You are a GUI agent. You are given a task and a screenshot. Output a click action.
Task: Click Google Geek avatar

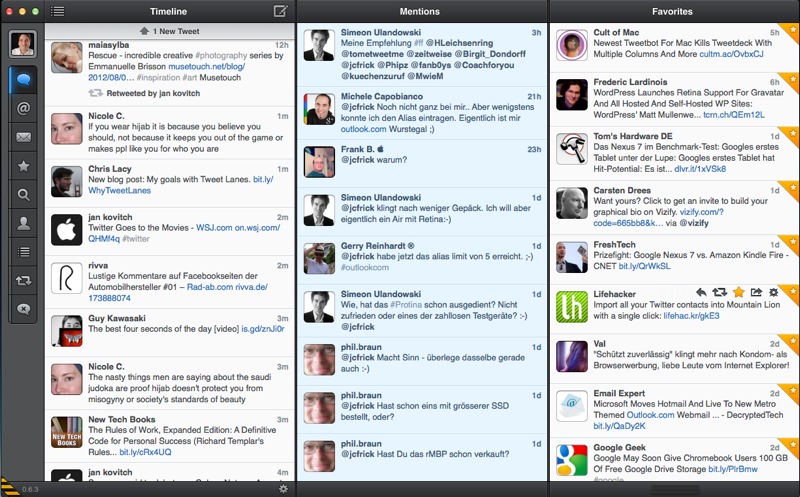tap(571, 460)
